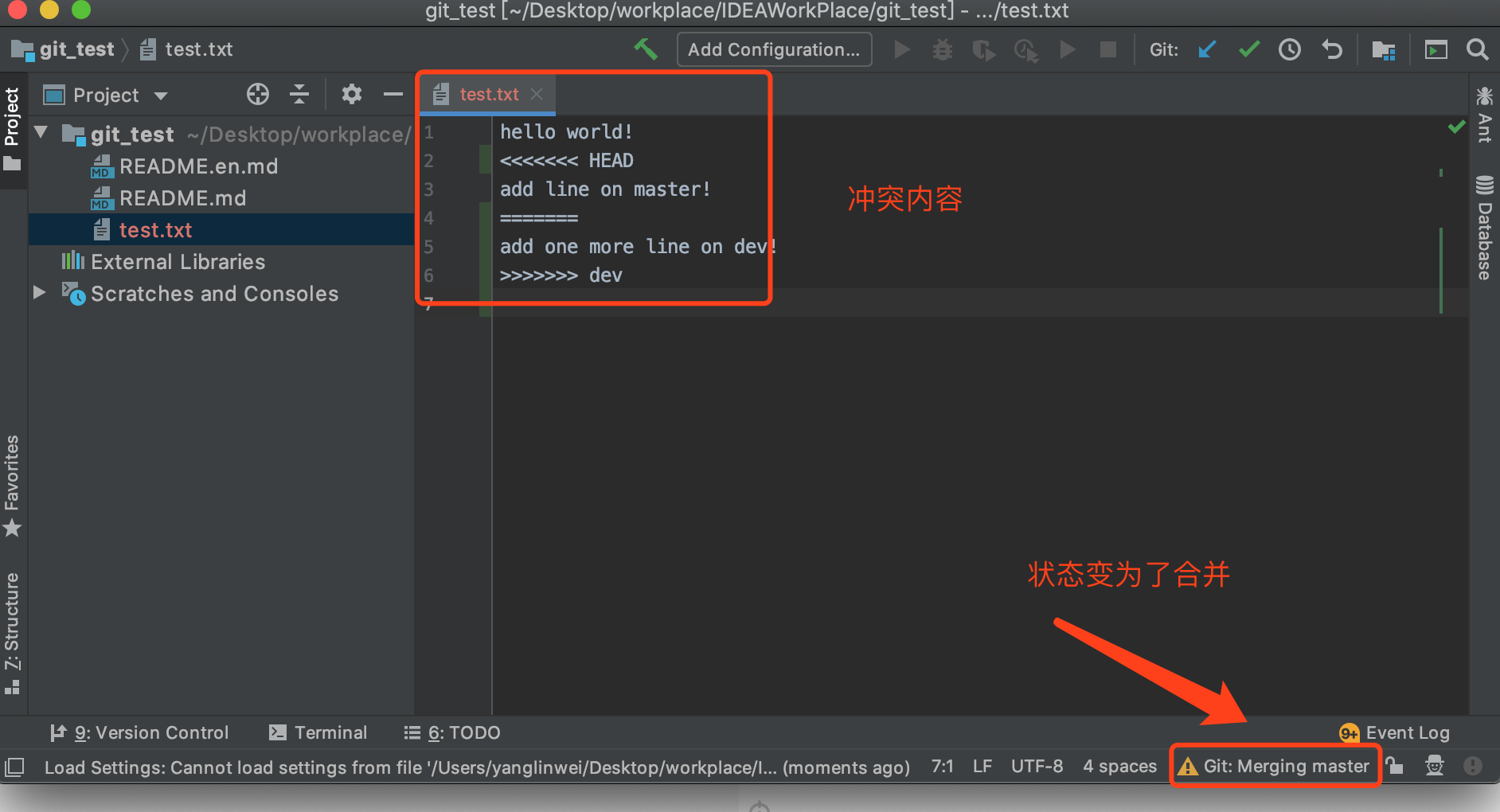Click the Stop square icon
Screen dimensions: 1500x812
[x=1107, y=49]
